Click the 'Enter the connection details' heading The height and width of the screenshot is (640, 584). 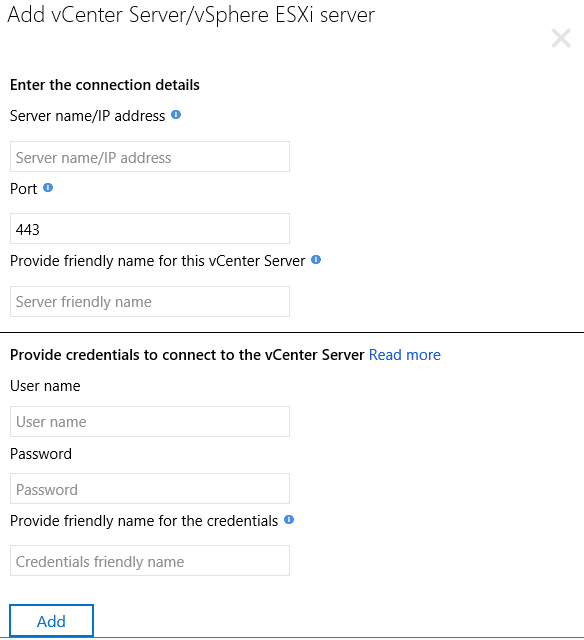coord(105,85)
